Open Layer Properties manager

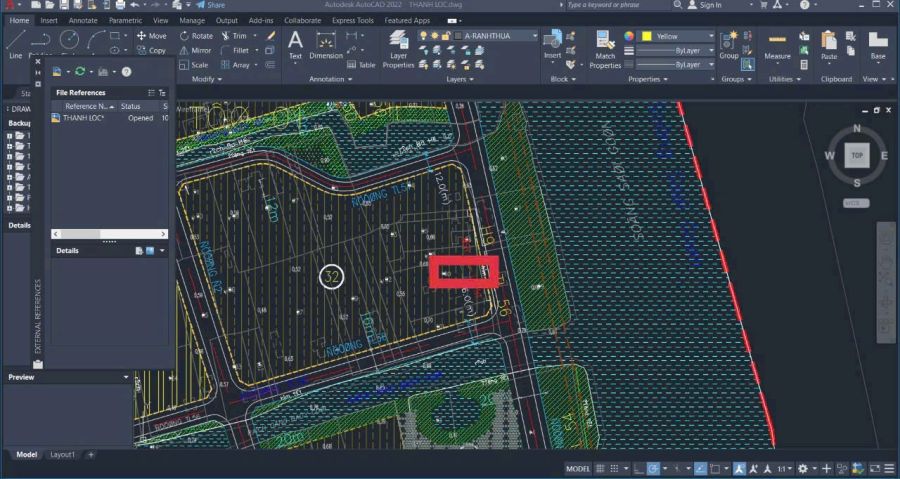(x=398, y=47)
